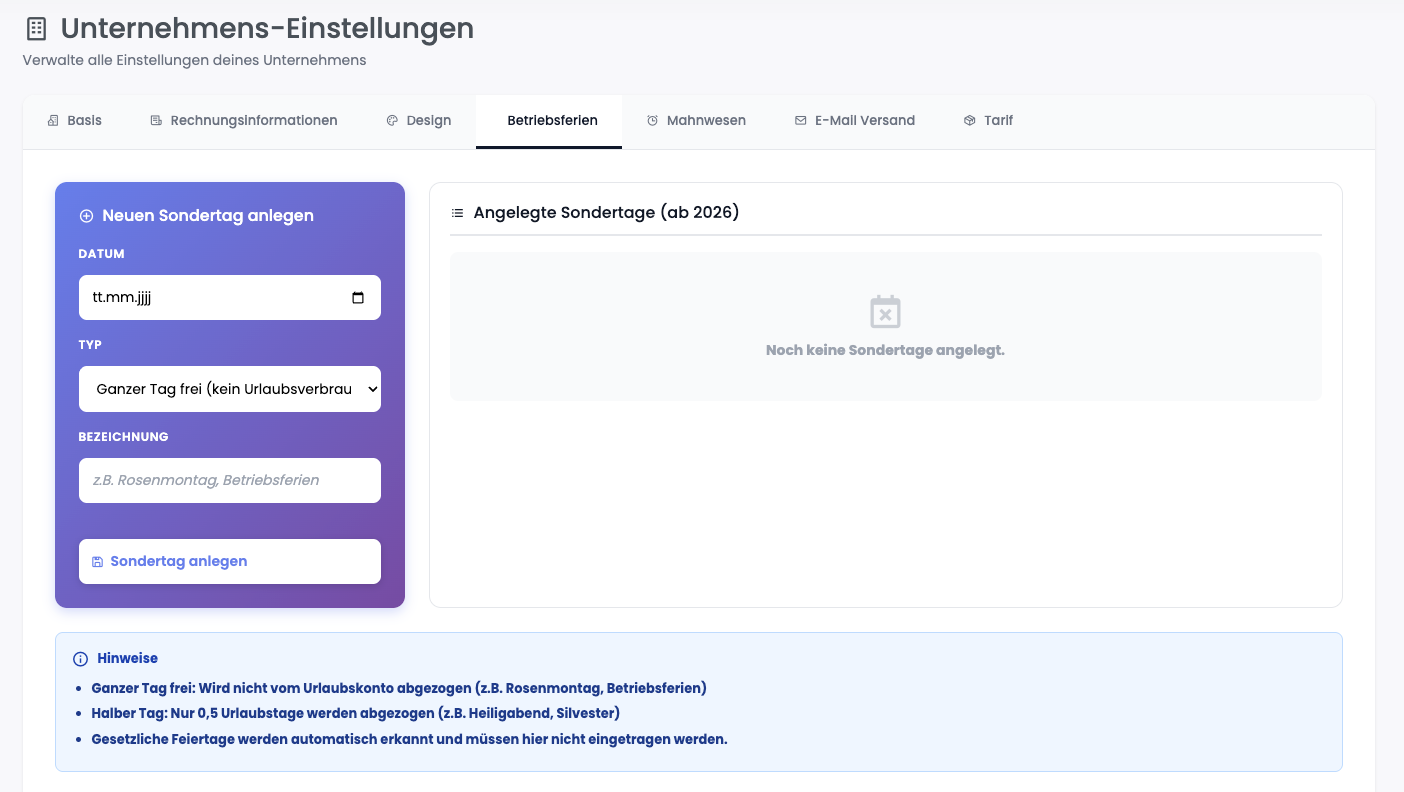
Task: Select the Betriebsferien tab
Action: 552,121
